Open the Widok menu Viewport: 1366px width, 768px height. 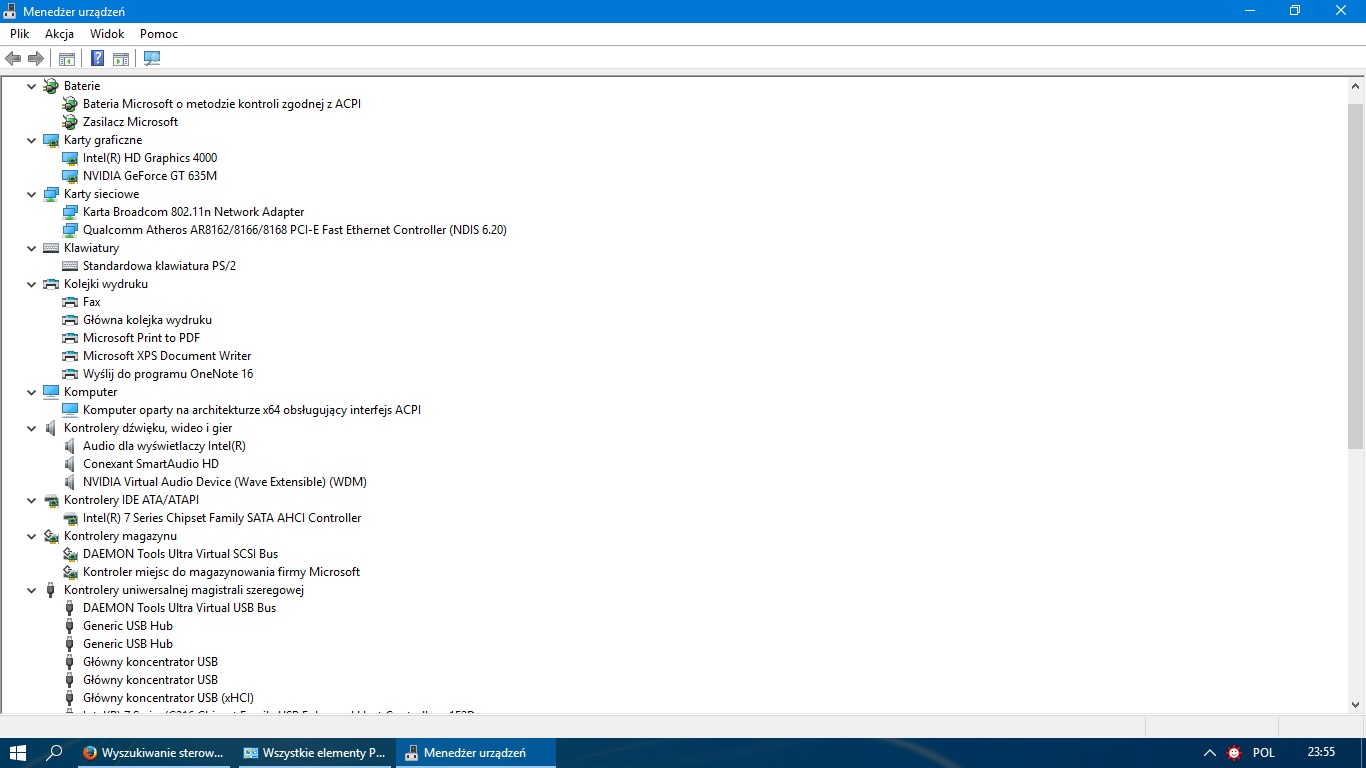106,33
